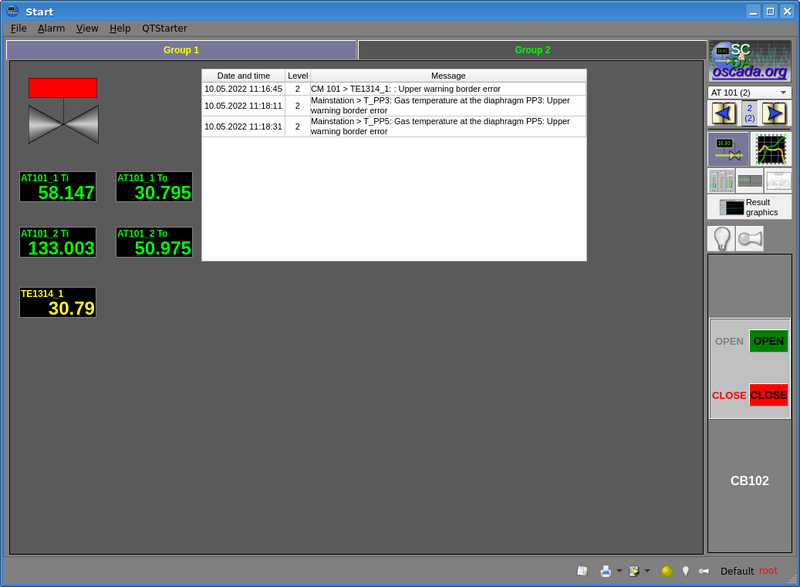Click the green OPEN button

(768, 341)
